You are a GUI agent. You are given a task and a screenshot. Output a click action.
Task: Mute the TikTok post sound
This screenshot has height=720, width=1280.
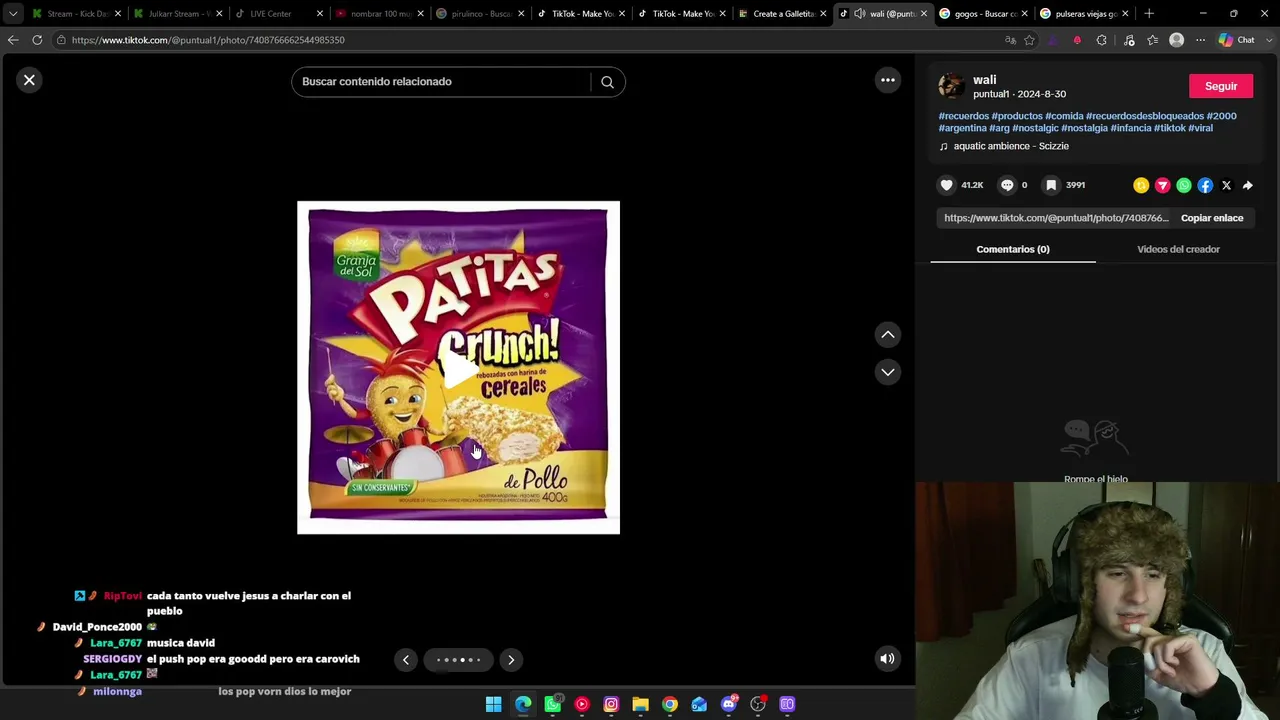coord(887,659)
